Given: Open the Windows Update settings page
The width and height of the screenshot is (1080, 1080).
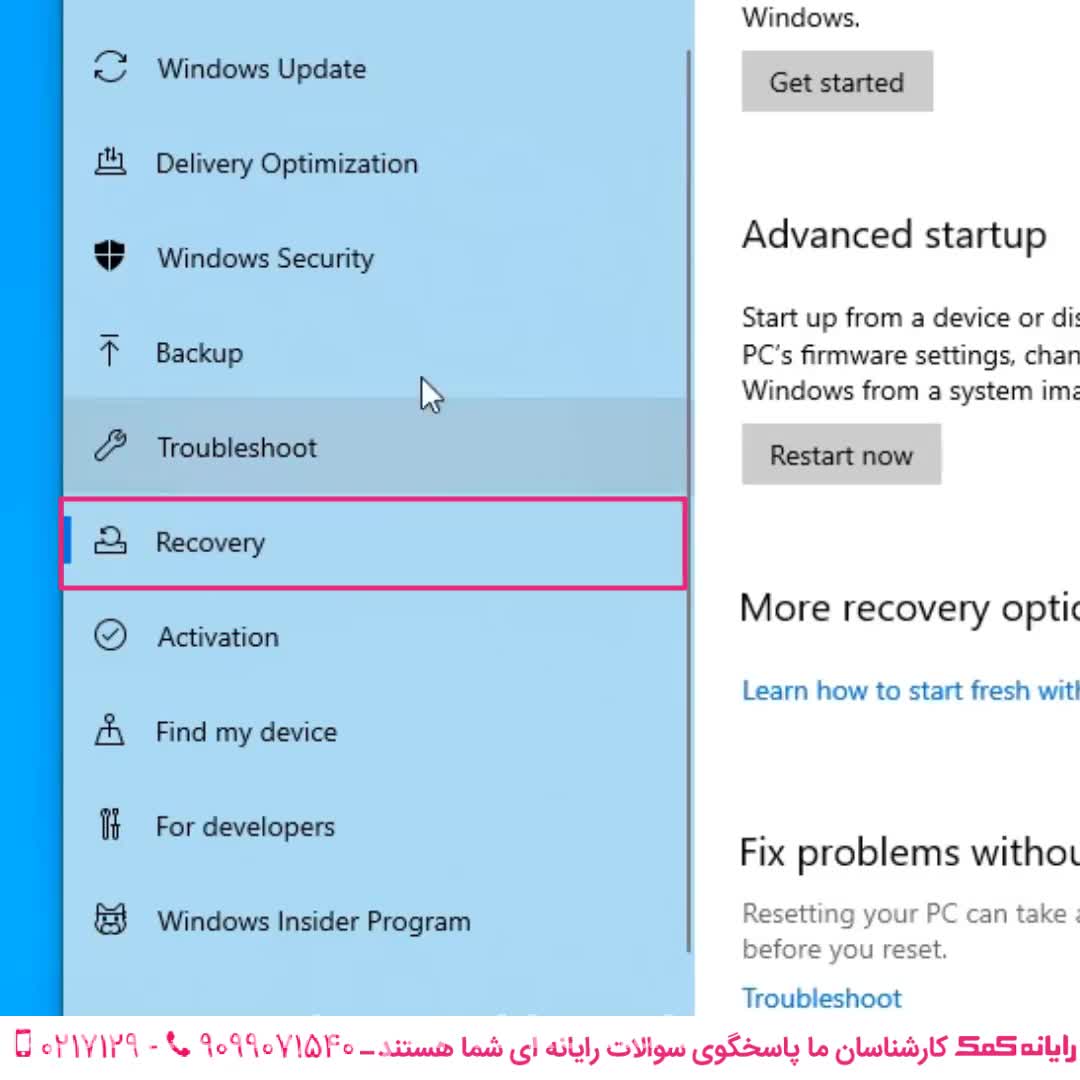Looking at the screenshot, I should pos(261,69).
